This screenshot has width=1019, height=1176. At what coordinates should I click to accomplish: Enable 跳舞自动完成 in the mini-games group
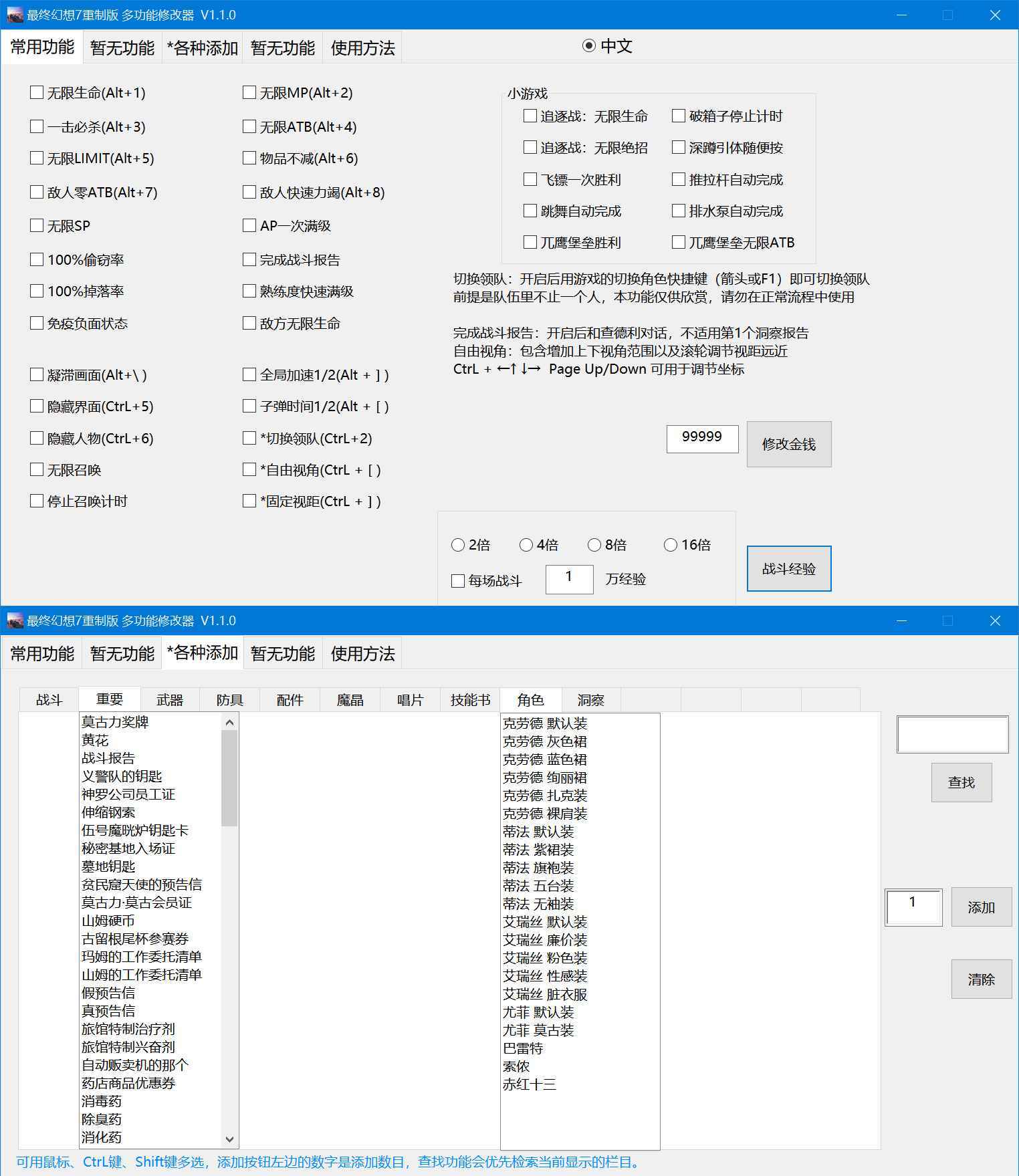(530, 211)
